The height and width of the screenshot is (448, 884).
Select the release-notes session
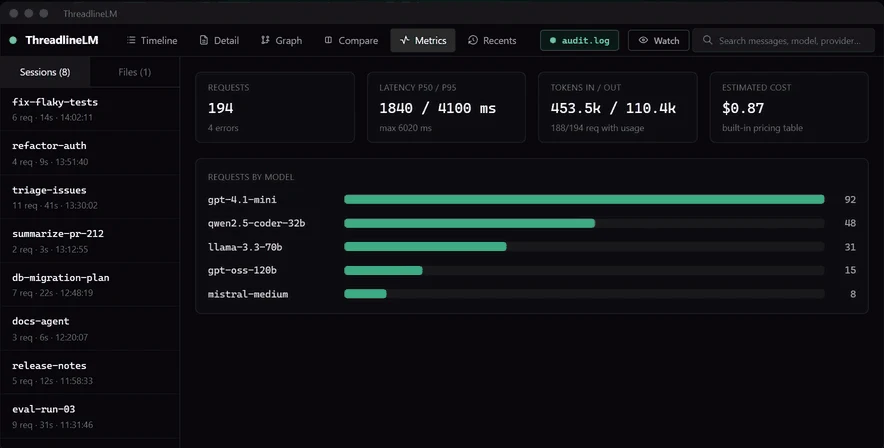[x=90, y=372]
